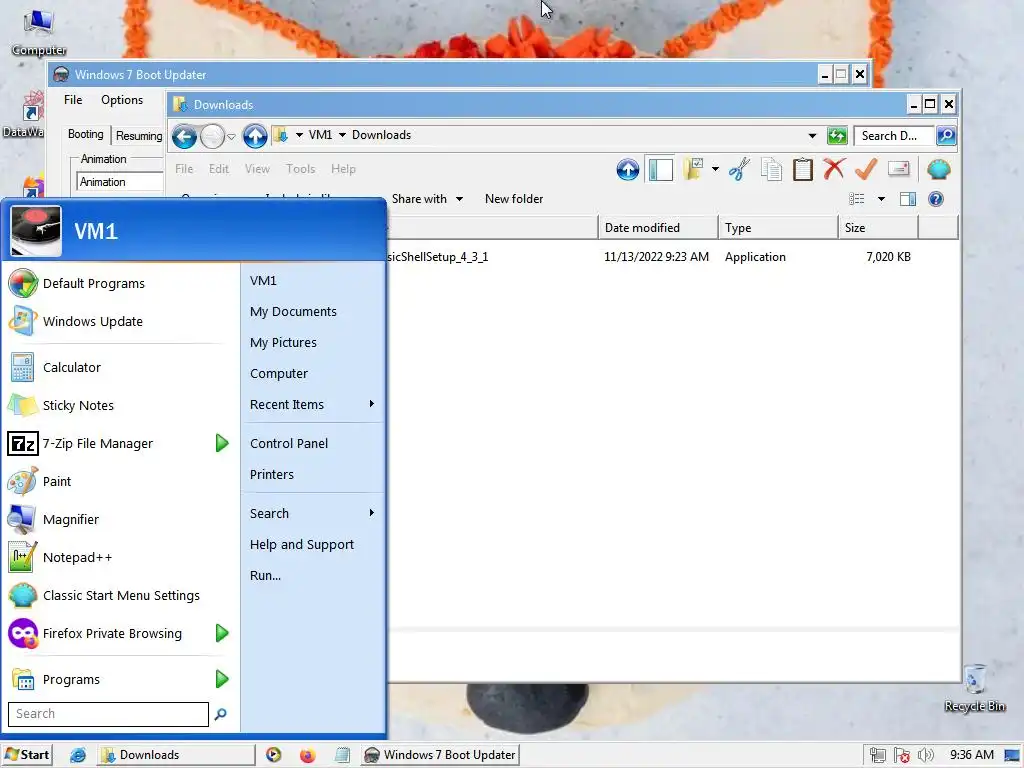
Task: Toggle the preview pane button
Action: [908, 199]
